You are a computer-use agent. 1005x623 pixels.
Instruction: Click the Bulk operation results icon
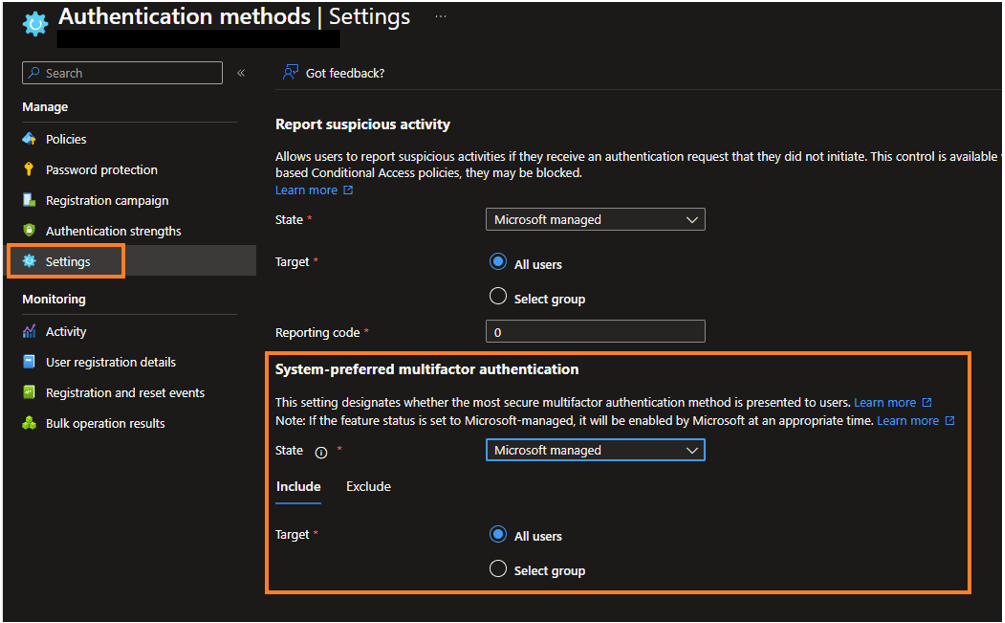coord(29,423)
